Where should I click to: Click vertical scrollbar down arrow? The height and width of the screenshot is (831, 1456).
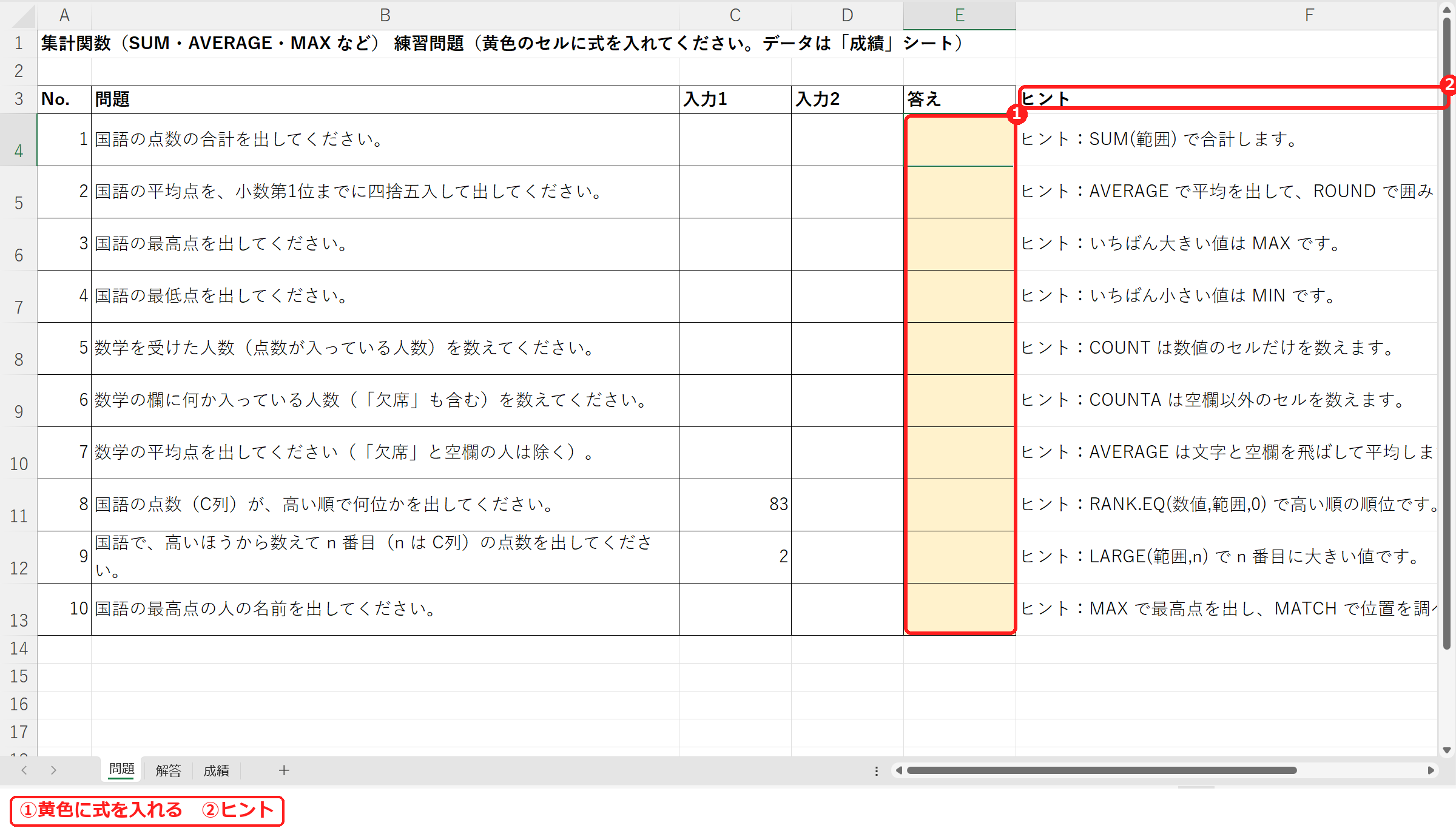tap(1447, 750)
